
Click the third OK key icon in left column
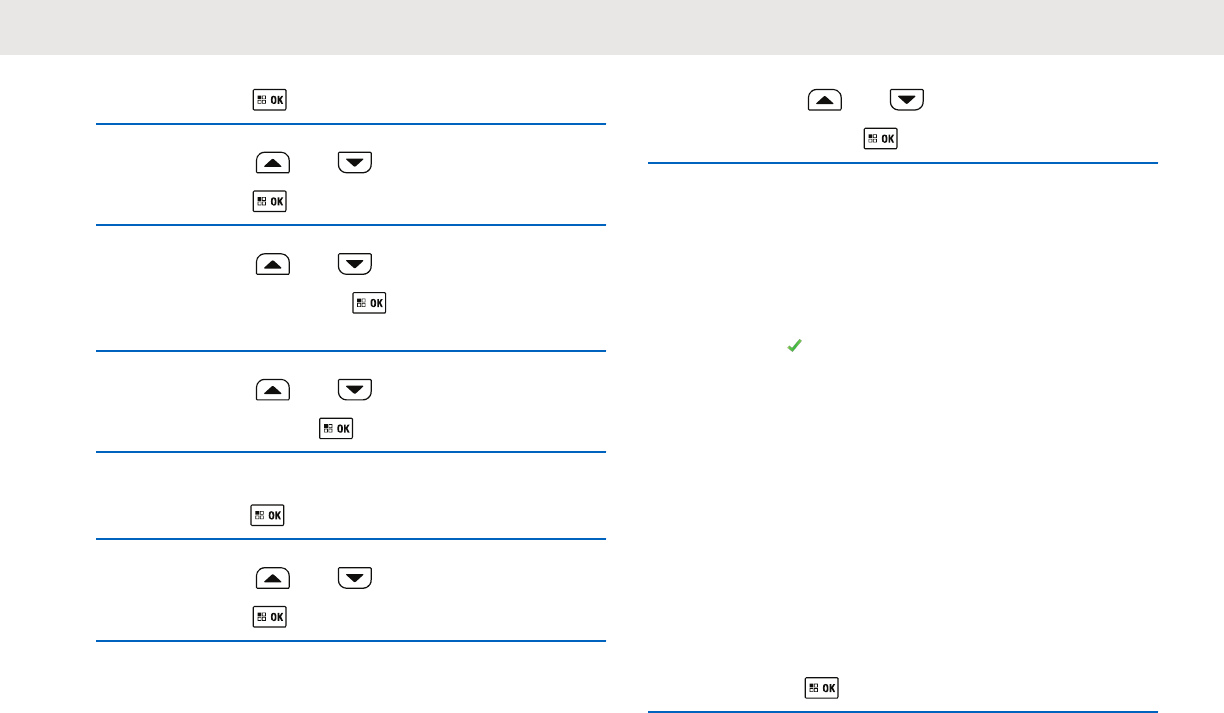[370, 302]
